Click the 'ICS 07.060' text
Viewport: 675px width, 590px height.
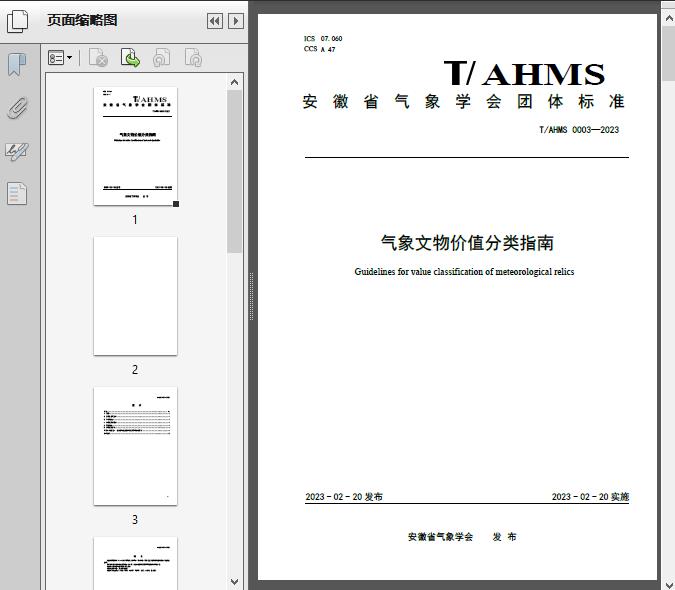click(x=323, y=39)
